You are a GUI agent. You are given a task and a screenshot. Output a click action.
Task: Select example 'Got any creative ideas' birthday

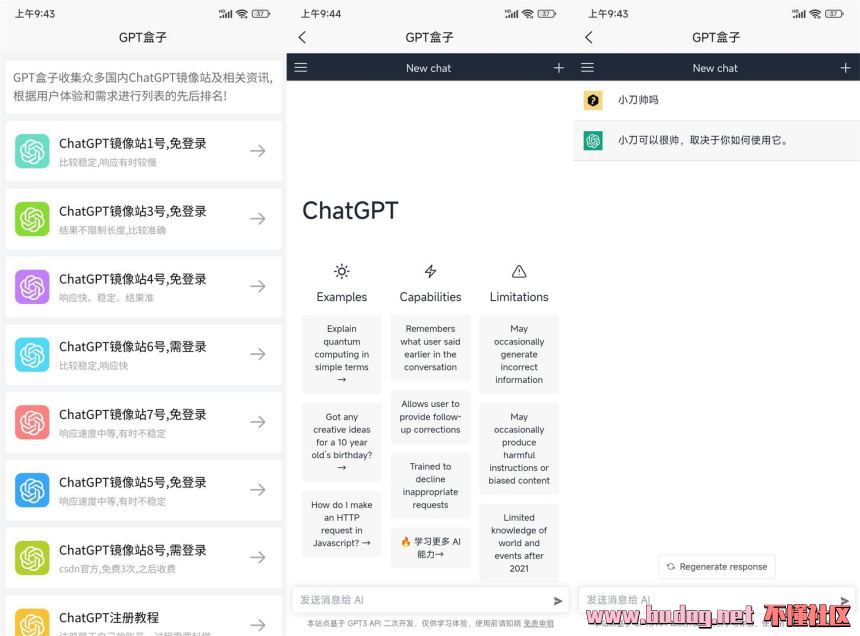[342, 442]
